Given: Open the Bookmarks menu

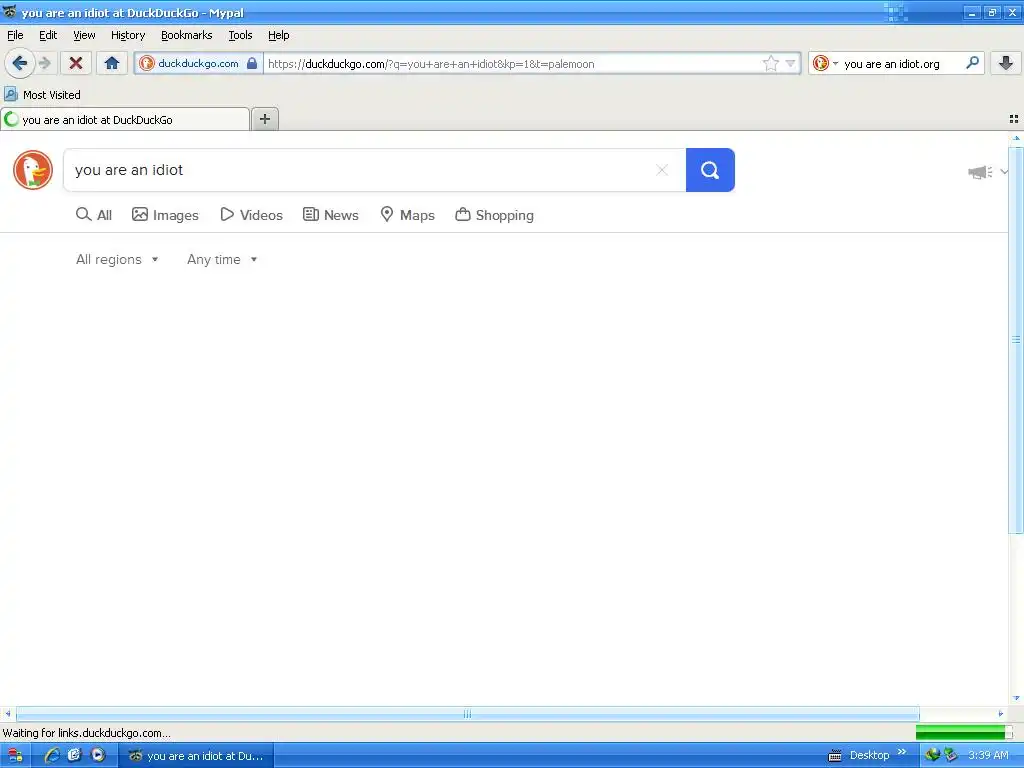Looking at the screenshot, I should [187, 35].
